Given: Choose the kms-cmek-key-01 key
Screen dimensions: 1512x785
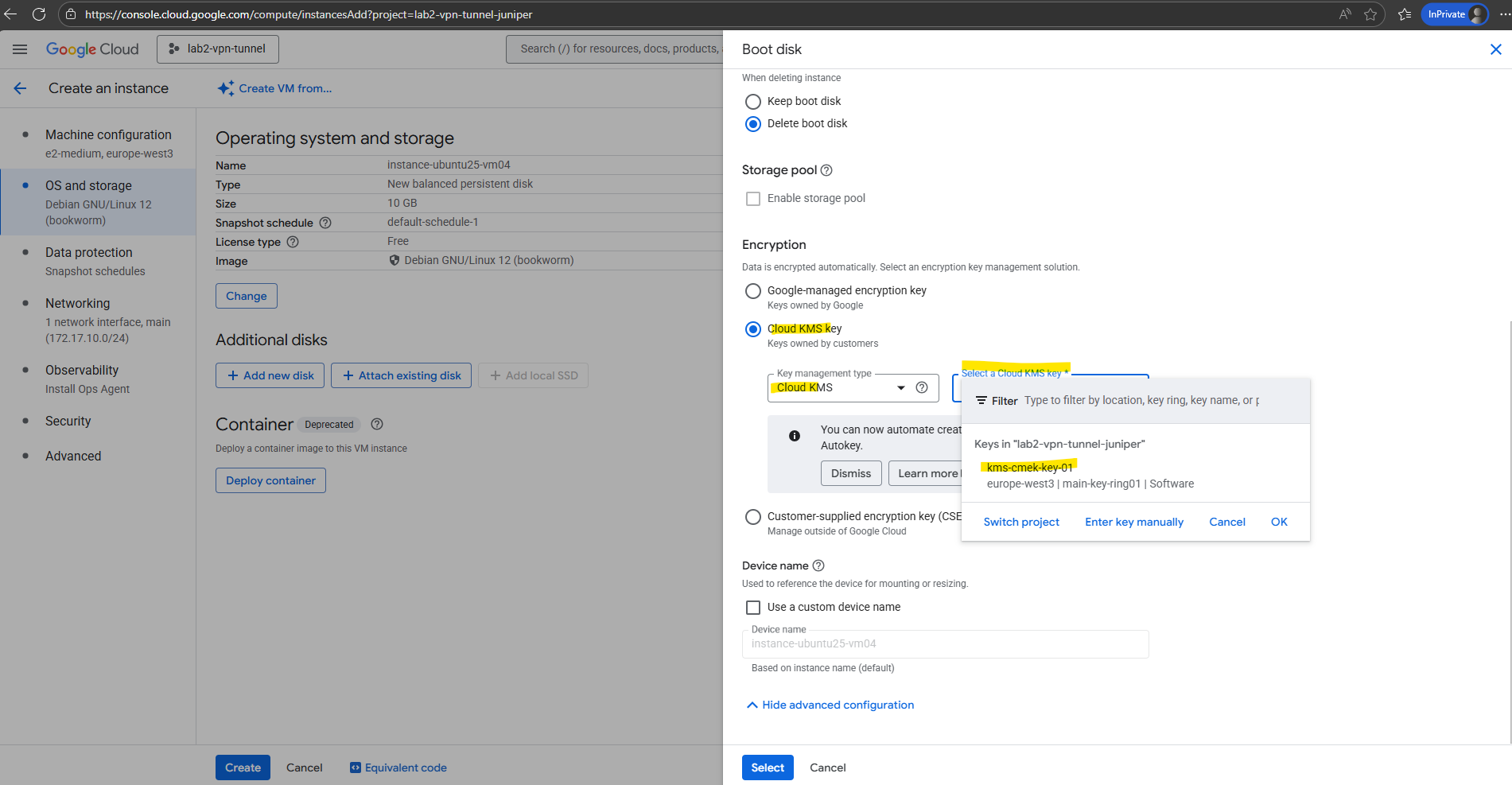Looking at the screenshot, I should click(1136, 476).
